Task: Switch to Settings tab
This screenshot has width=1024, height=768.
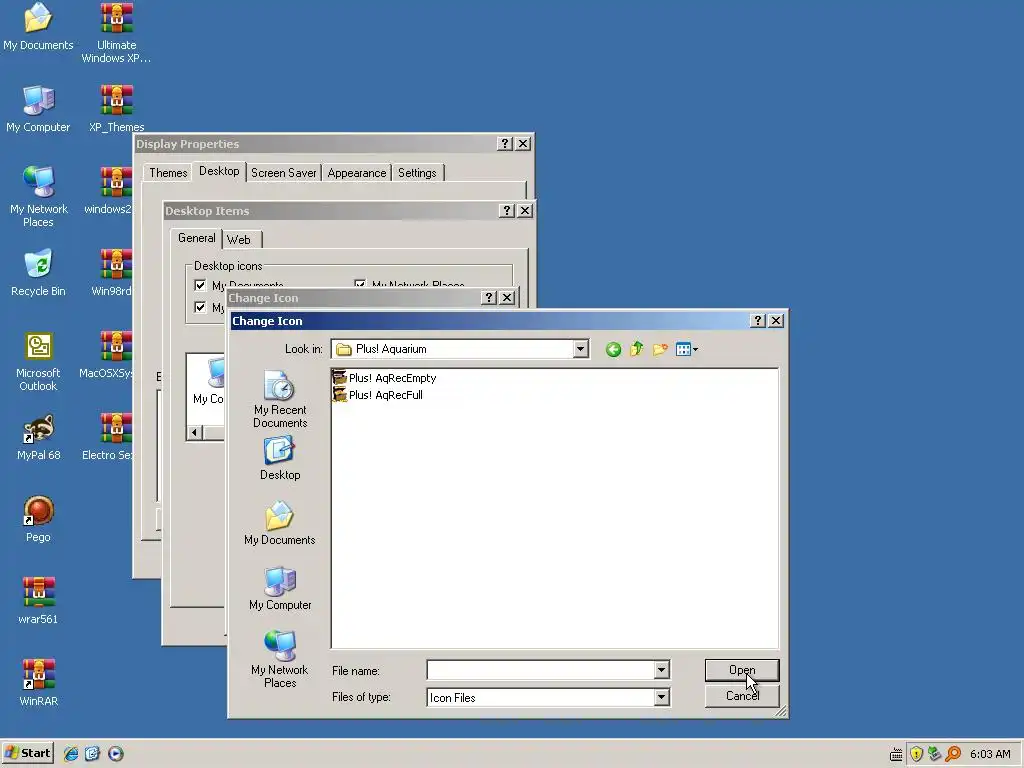Action: (x=417, y=173)
